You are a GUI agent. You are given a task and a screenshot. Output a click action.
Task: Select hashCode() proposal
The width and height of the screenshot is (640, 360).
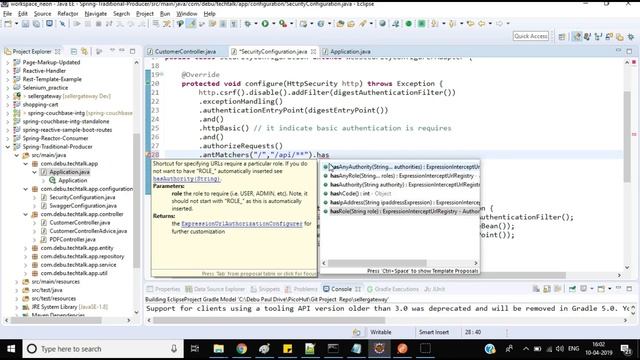(x=401, y=193)
